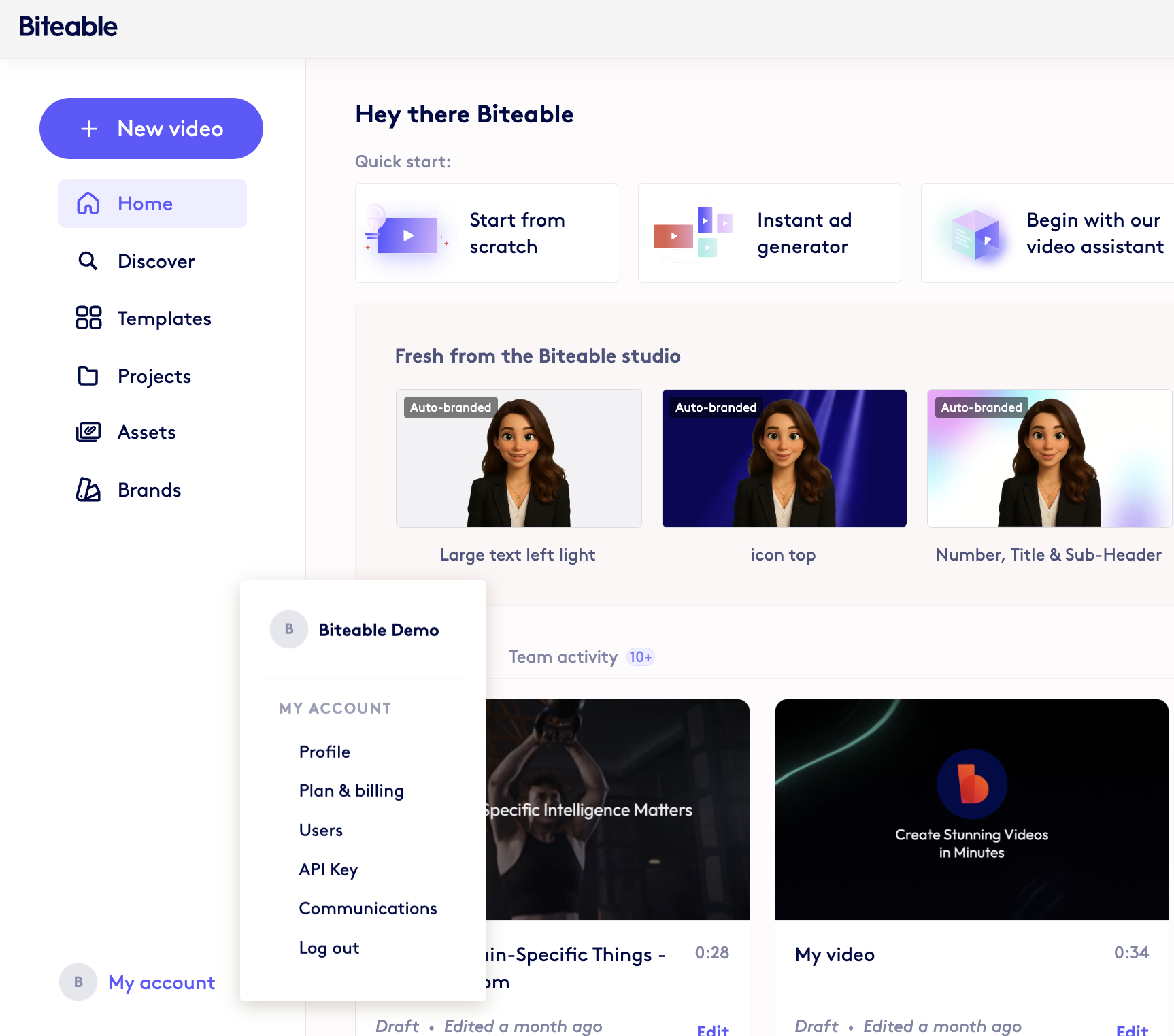Create a new video with New video button

(x=151, y=129)
